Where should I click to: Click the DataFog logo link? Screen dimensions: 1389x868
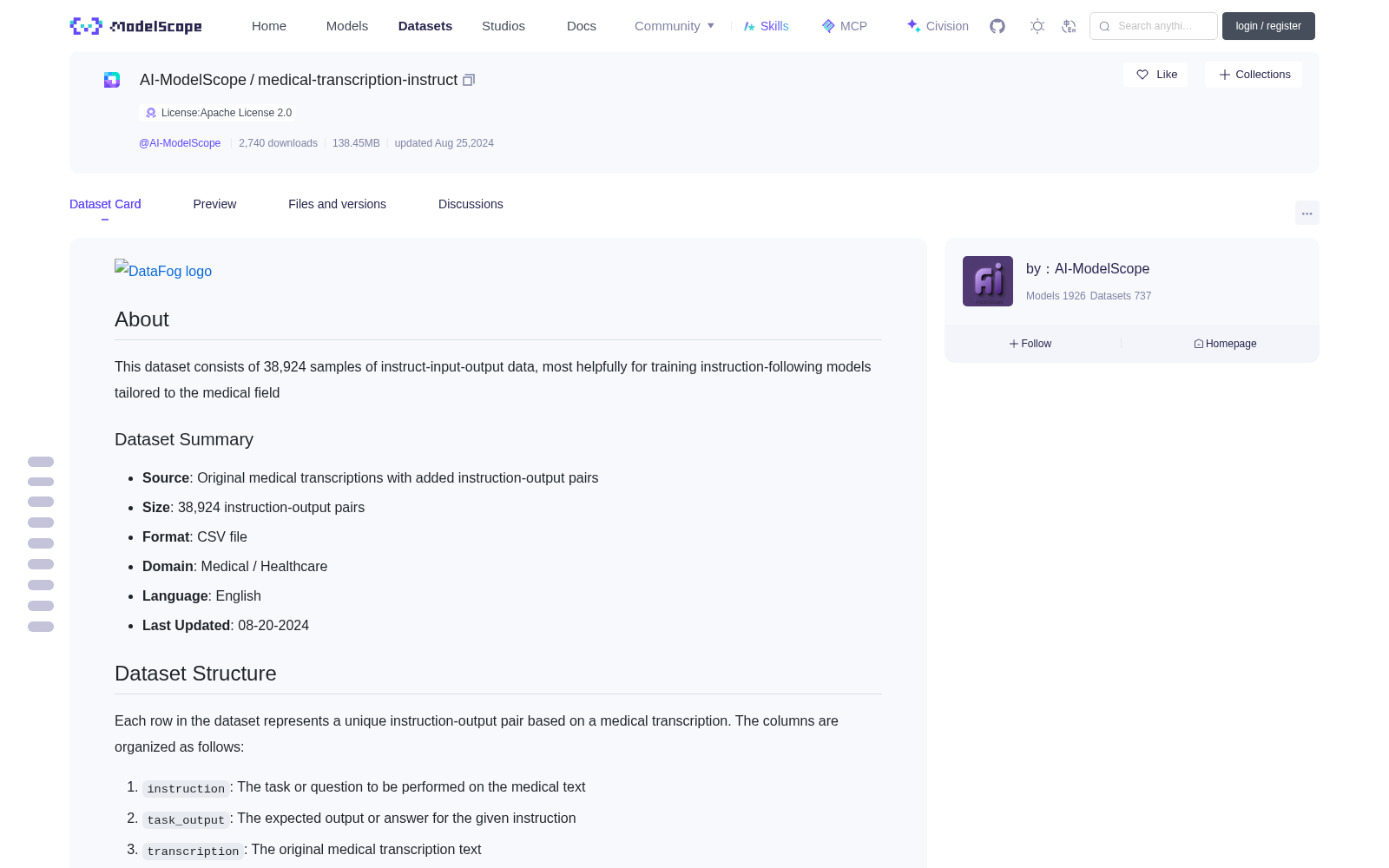point(163,270)
